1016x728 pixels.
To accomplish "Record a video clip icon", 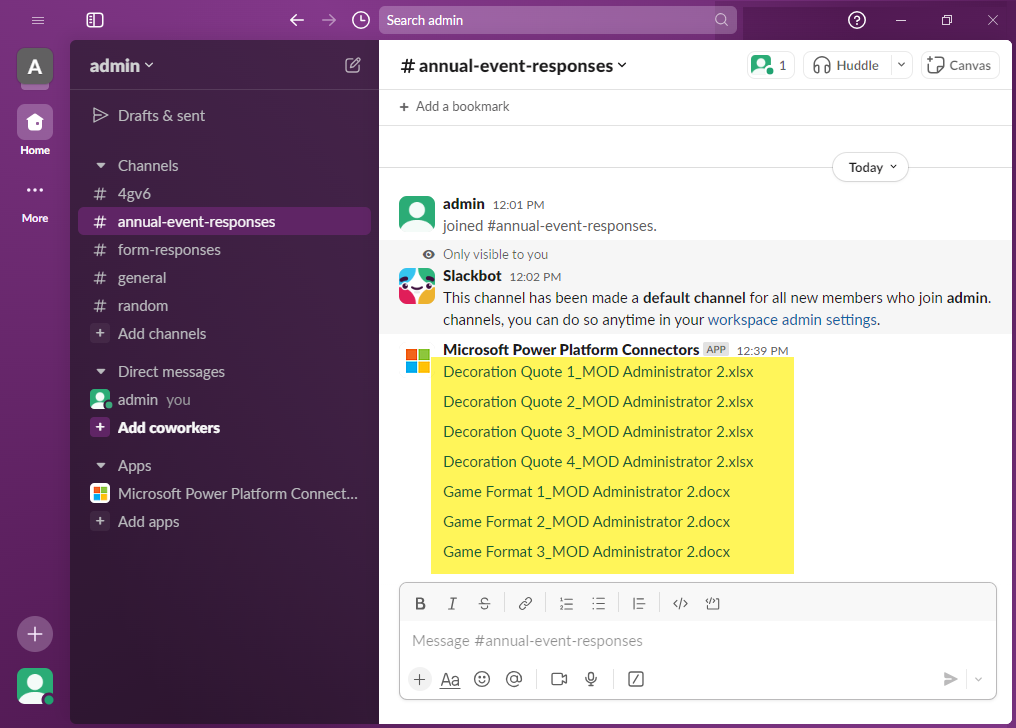I will (559, 679).
